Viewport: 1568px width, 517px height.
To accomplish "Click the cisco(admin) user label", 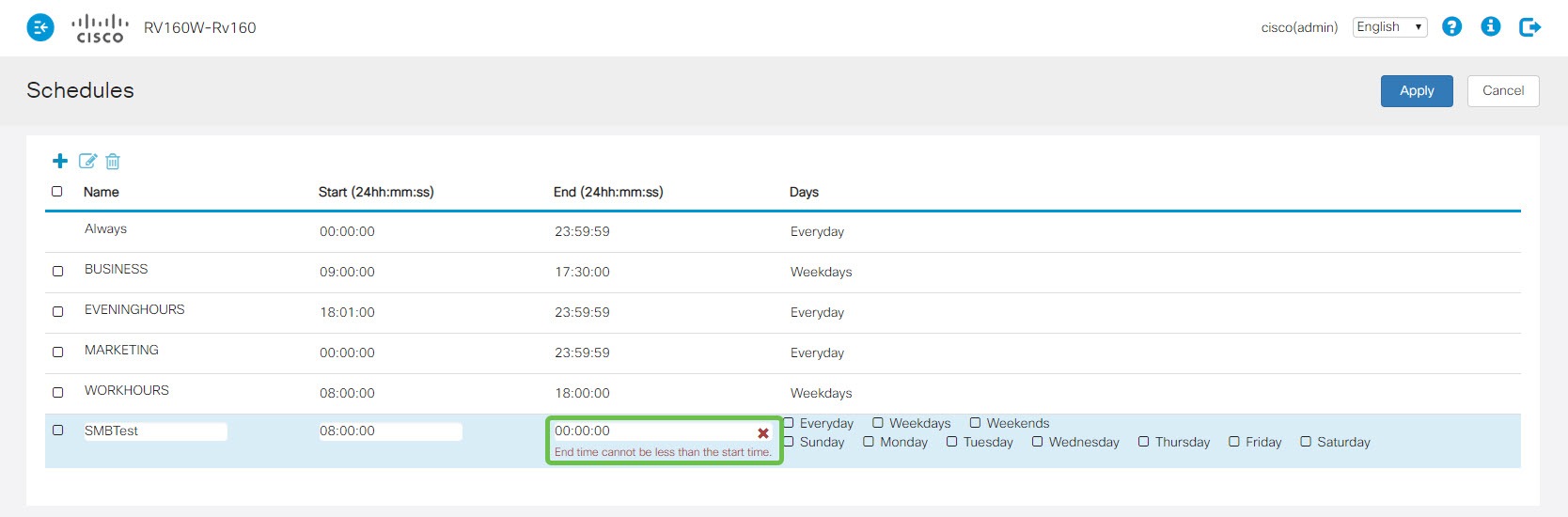I will coord(1299,27).
